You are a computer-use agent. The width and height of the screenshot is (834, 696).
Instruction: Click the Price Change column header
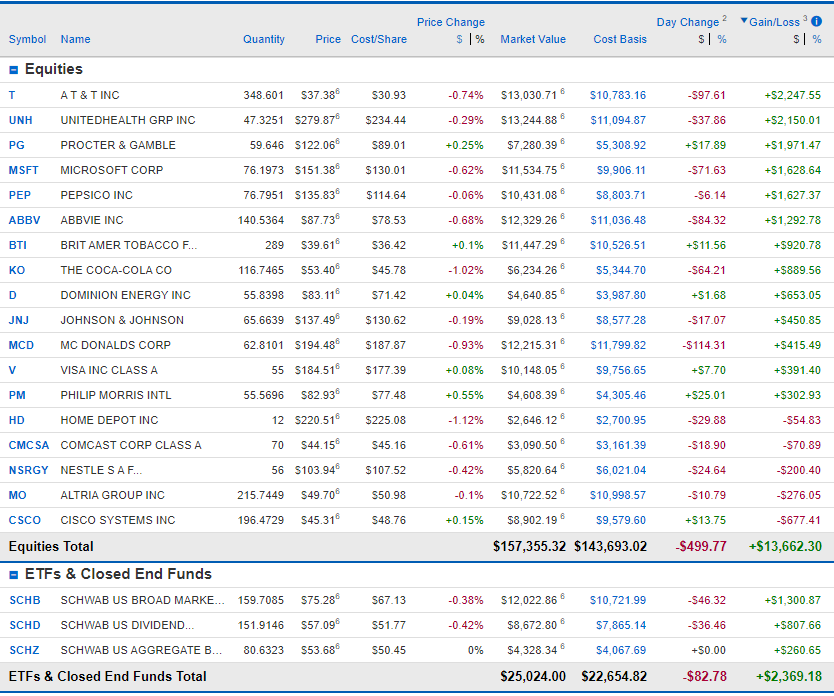coord(451,22)
